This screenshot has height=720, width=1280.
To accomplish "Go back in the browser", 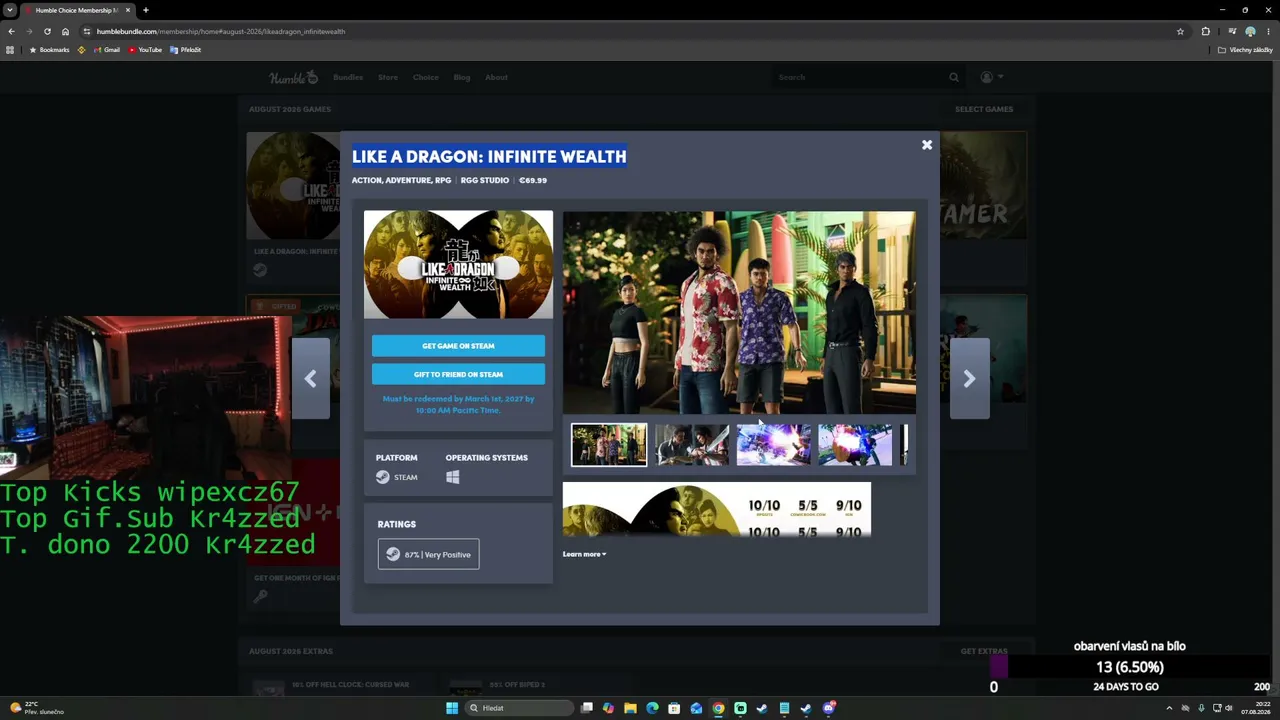I will click(12, 31).
